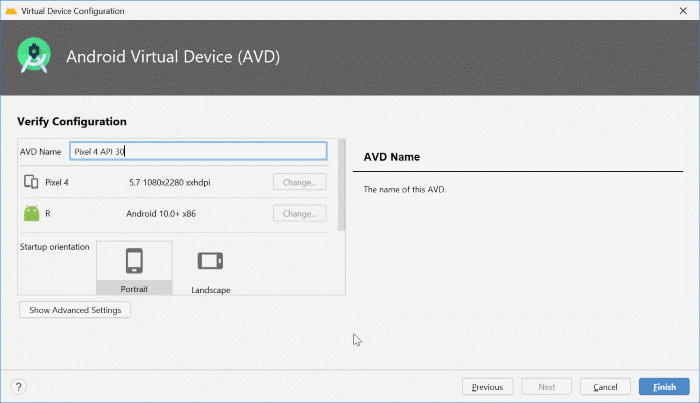Image resolution: width=700 pixels, height=403 pixels.
Task: Close the Virtual Device Configuration window
Action: point(683,11)
